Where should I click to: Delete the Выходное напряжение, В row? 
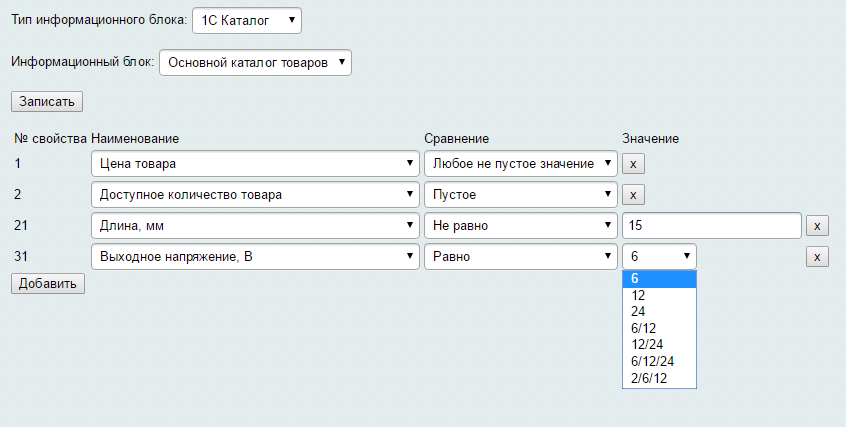(x=817, y=257)
